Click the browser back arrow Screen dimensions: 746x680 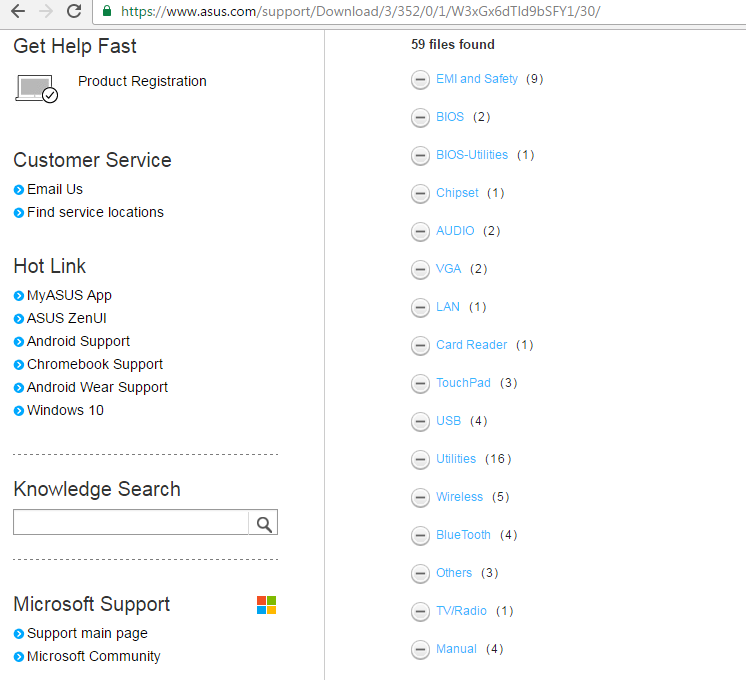[x=18, y=12]
